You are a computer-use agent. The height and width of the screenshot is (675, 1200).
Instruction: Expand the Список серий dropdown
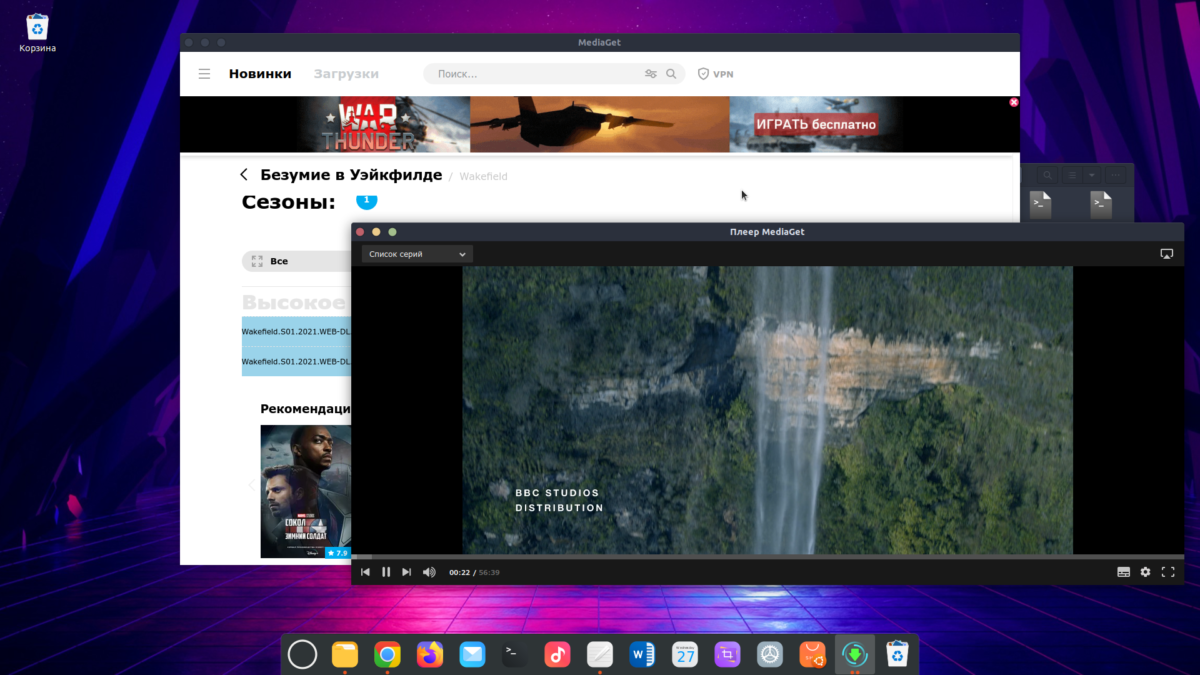[417, 254]
